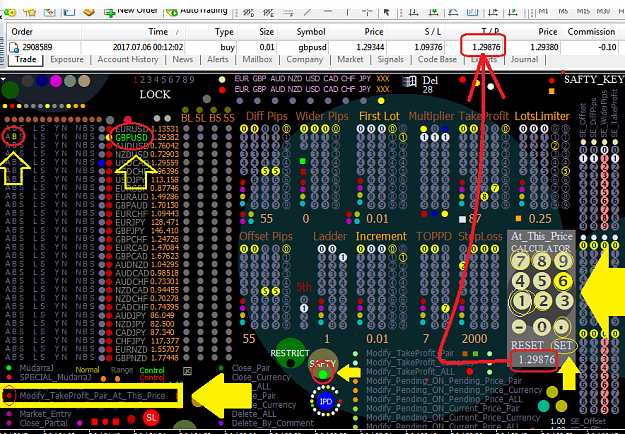The height and width of the screenshot is (434, 625).
Task: Select order number 2908589
Action: 37,47
